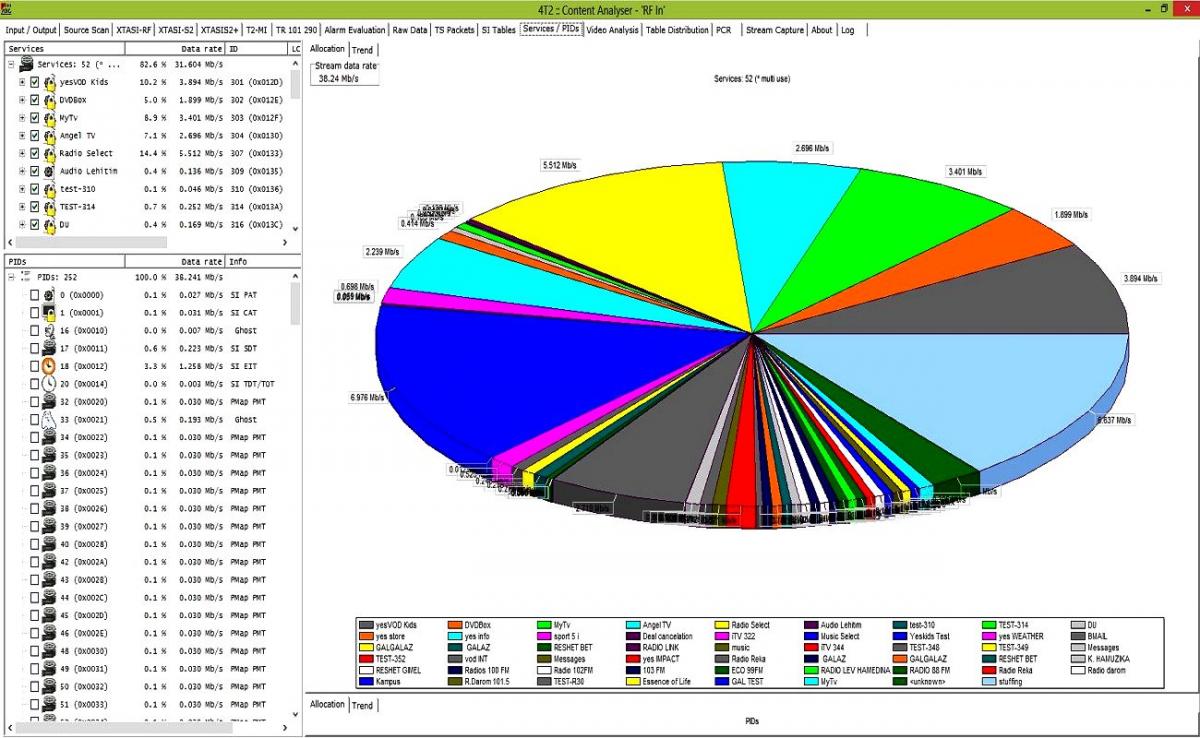Check the PID 17 (0x0011) checkbox
Viewport: 1200px width, 738px height.
tap(35, 348)
